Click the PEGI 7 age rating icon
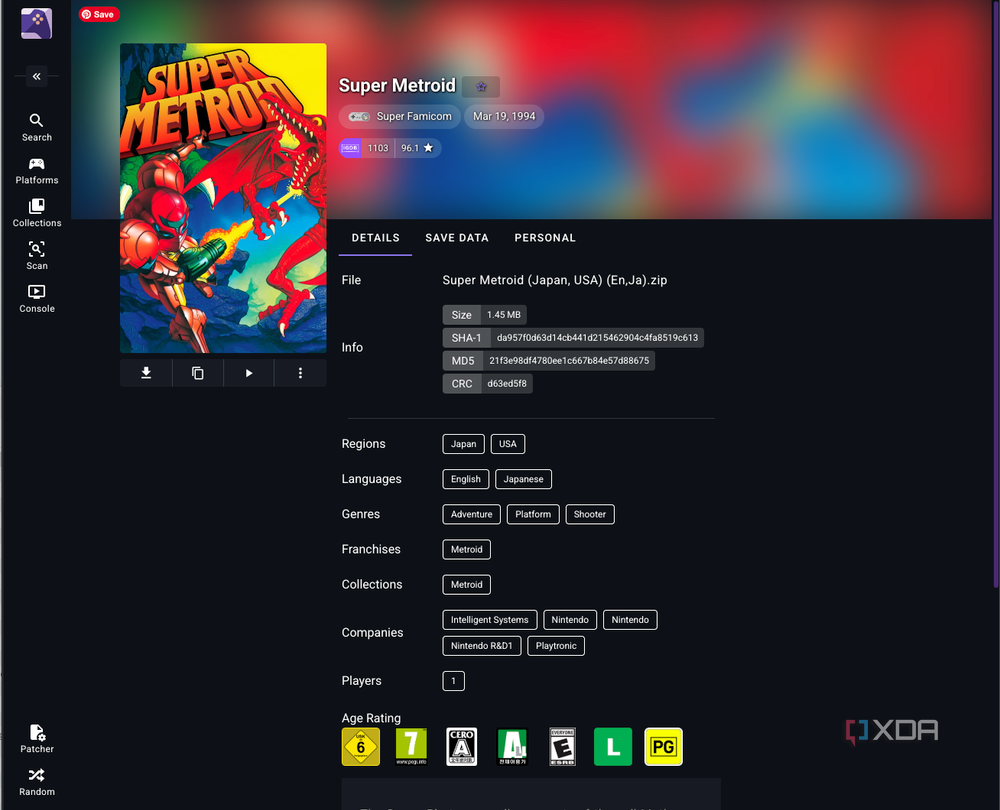The width and height of the screenshot is (1000, 810). (x=411, y=746)
